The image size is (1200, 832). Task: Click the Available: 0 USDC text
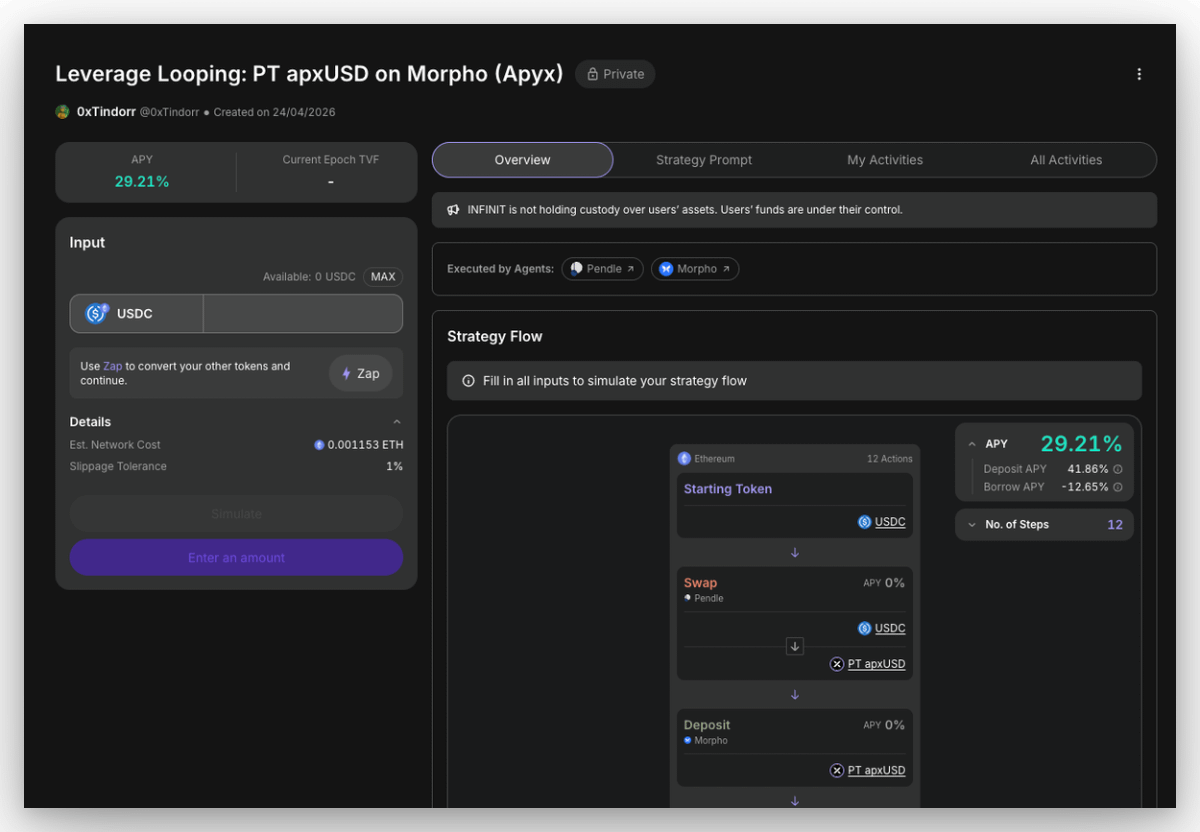click(309, 277)
